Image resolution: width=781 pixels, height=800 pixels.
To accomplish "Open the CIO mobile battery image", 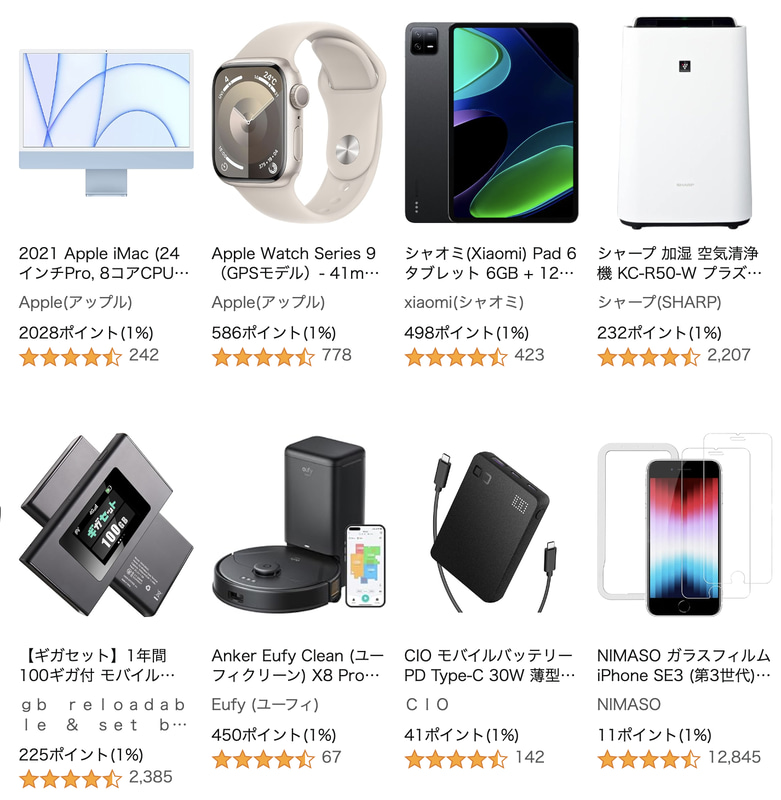I will 492,531.
